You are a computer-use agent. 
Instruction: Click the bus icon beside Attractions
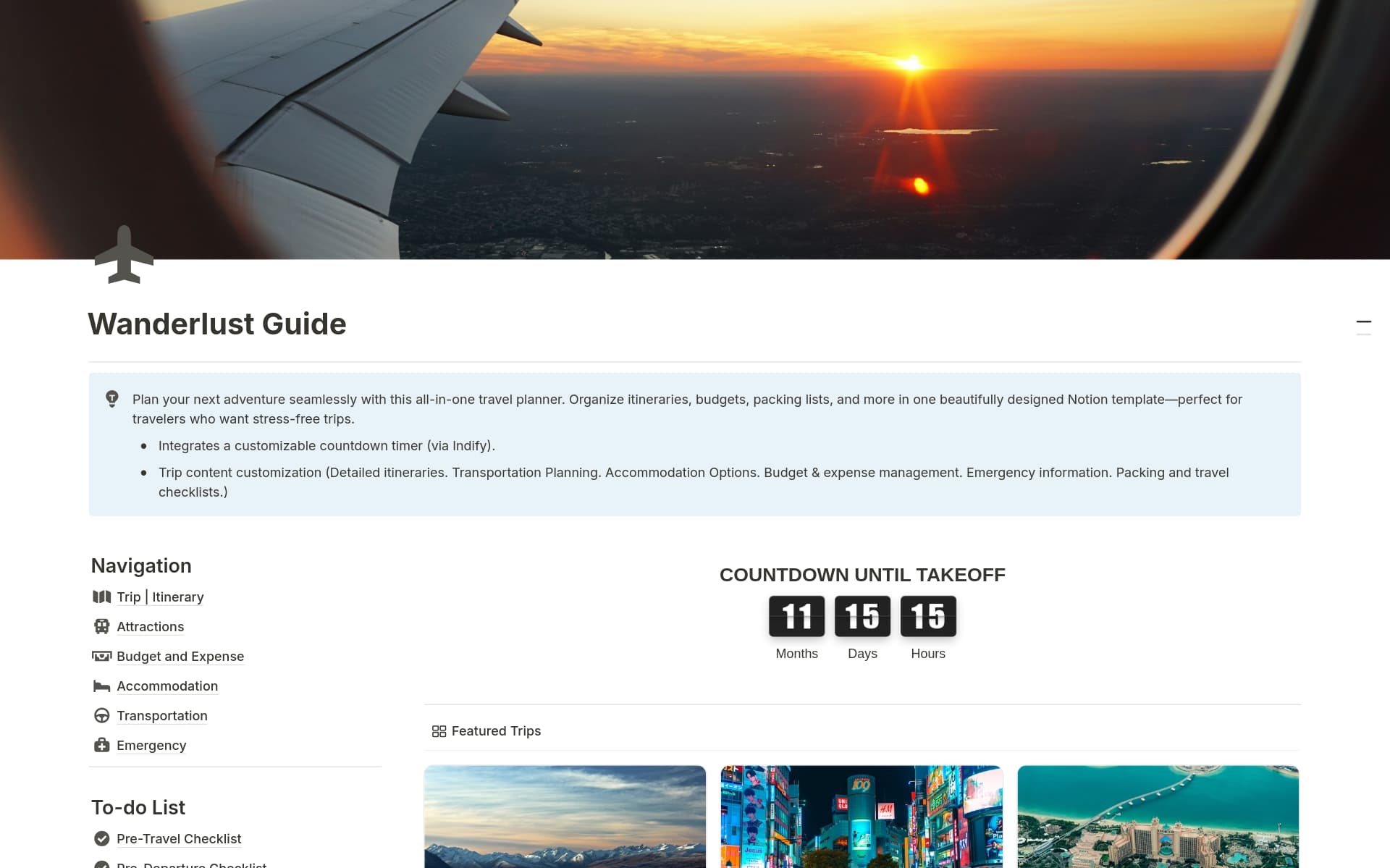(102, 626)
